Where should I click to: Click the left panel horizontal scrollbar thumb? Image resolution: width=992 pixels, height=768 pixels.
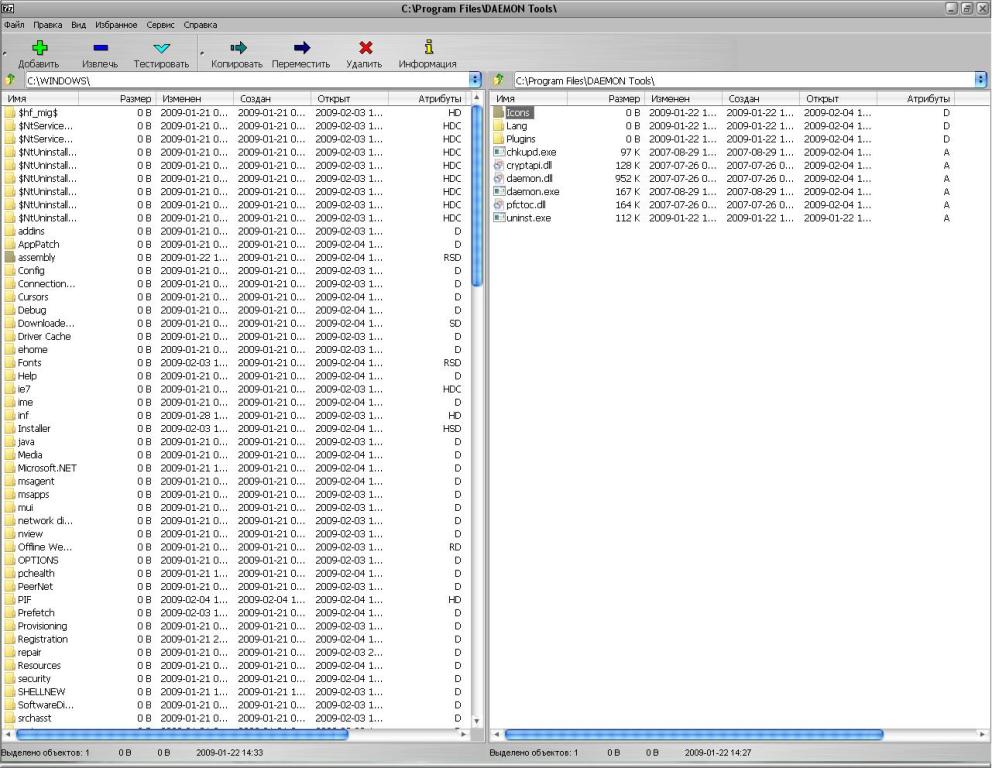click(182, 734)
